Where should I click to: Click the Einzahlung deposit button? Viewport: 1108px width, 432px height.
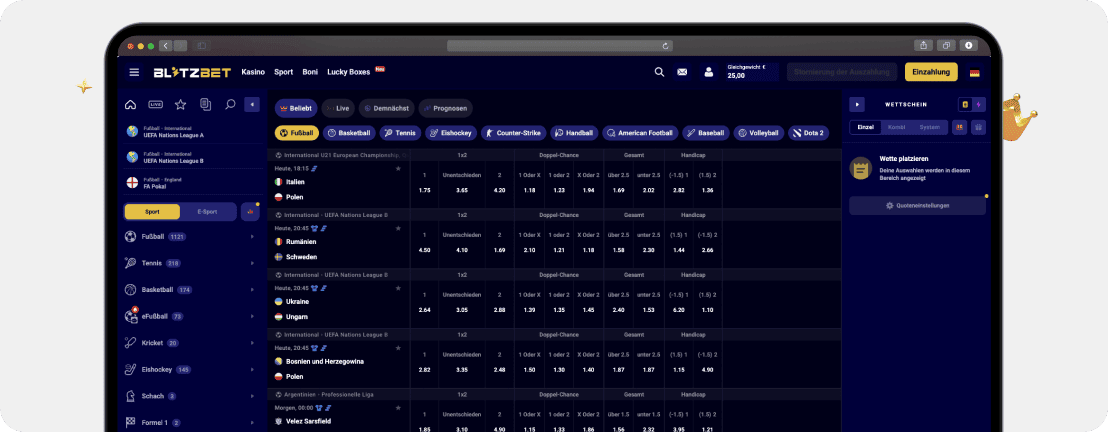click(931, 72)
